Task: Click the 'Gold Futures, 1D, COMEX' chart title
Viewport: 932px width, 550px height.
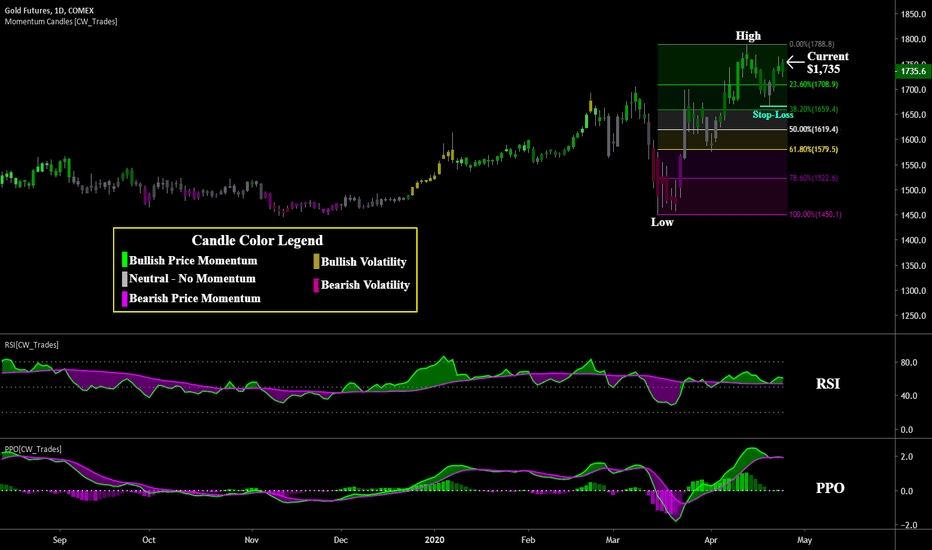Action: (x=49, y=11)
